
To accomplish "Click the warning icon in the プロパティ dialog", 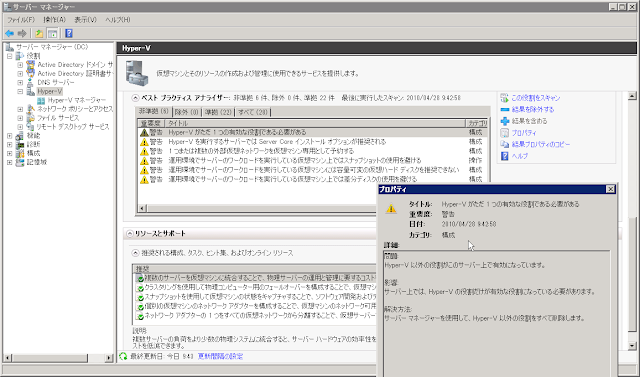I will point(391,208).
